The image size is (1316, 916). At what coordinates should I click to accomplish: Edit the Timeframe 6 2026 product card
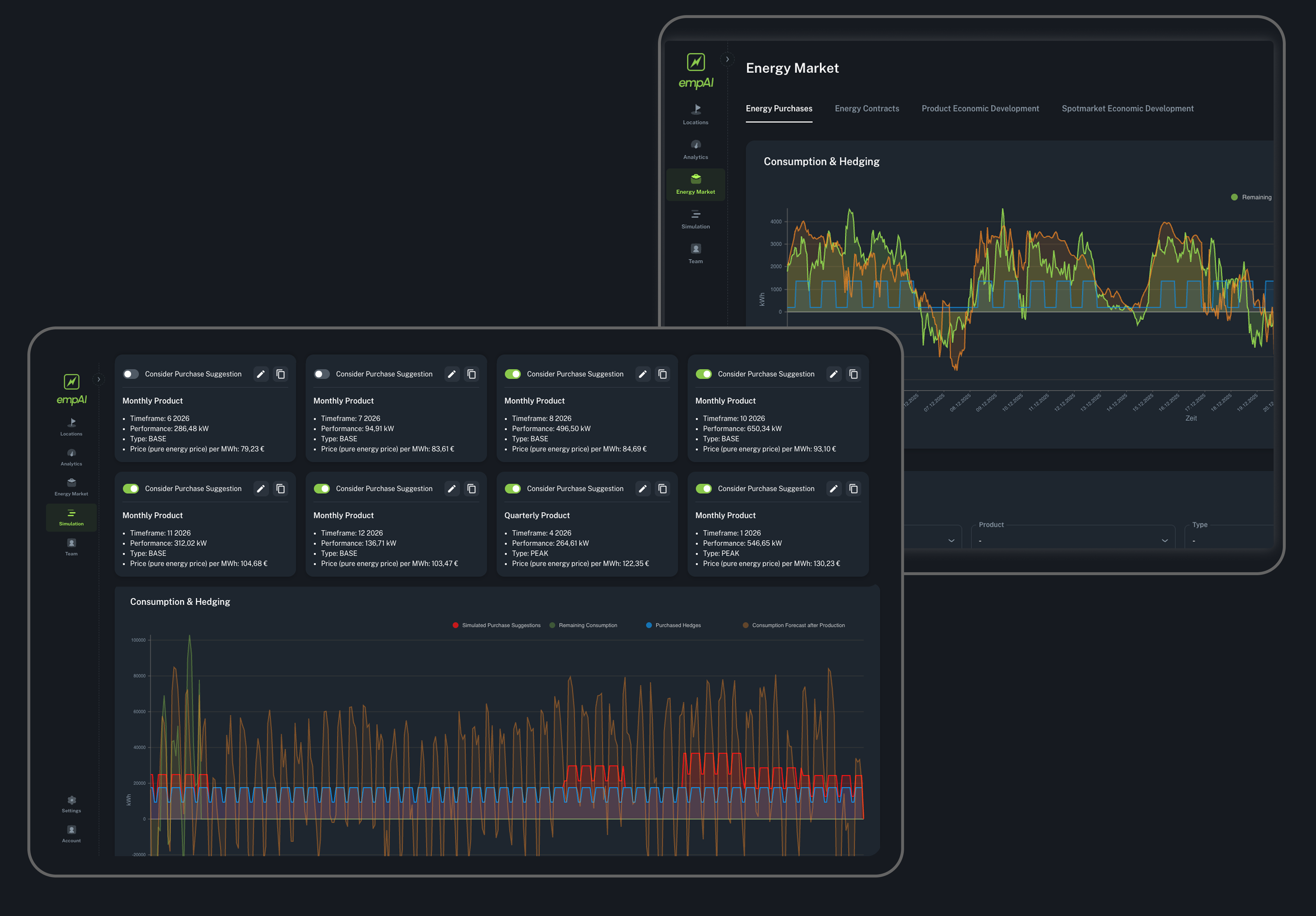[x=261, y=374]
